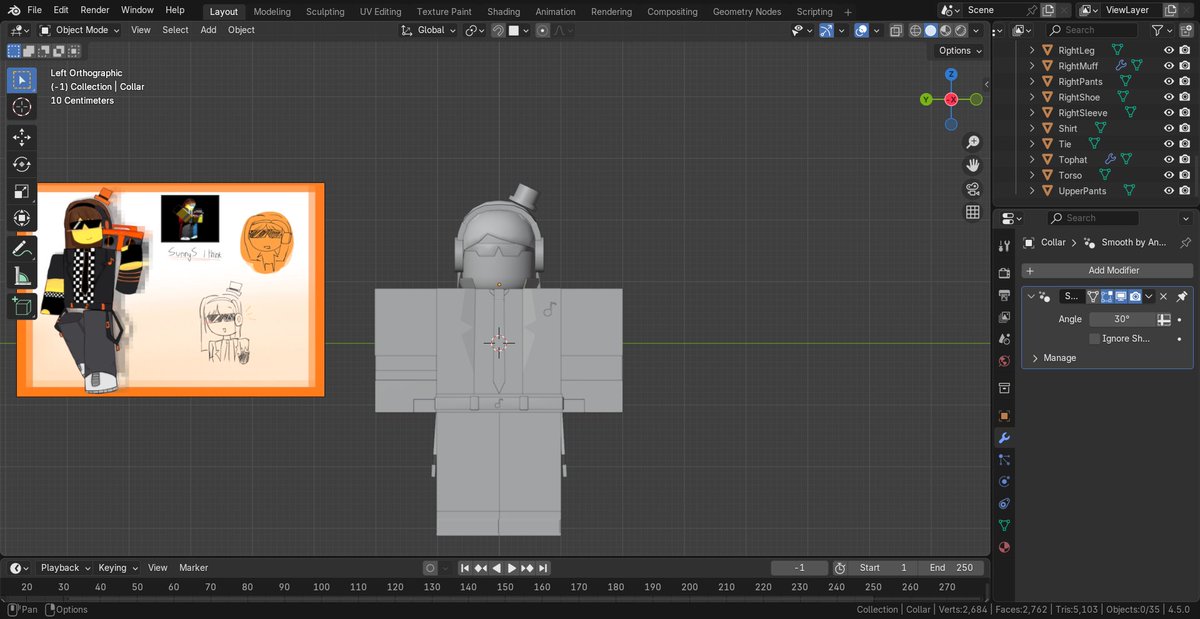
Task: Click the zoom magnifier viewport icon
Action: (x=972, y=142)
